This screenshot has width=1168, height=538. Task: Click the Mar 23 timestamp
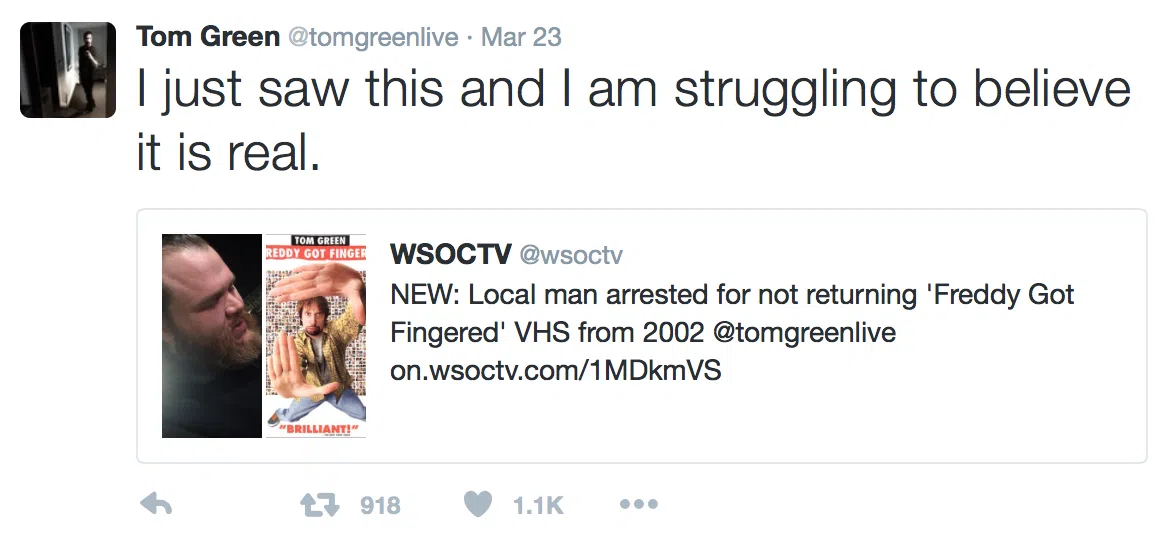tap(521, 38)
